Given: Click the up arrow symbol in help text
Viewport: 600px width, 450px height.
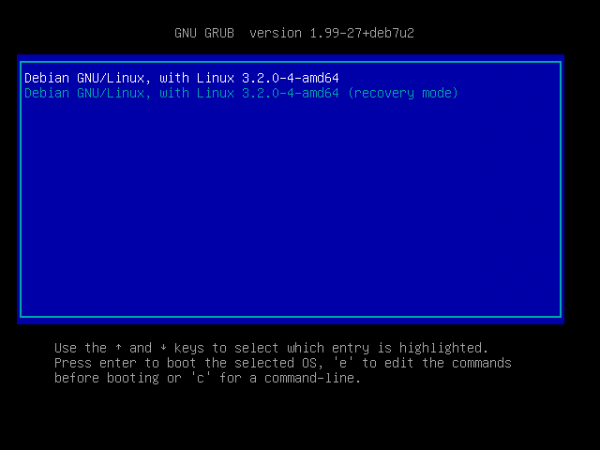Looking at the screenshot, I should pyautogui.click(x=118, y=347).
